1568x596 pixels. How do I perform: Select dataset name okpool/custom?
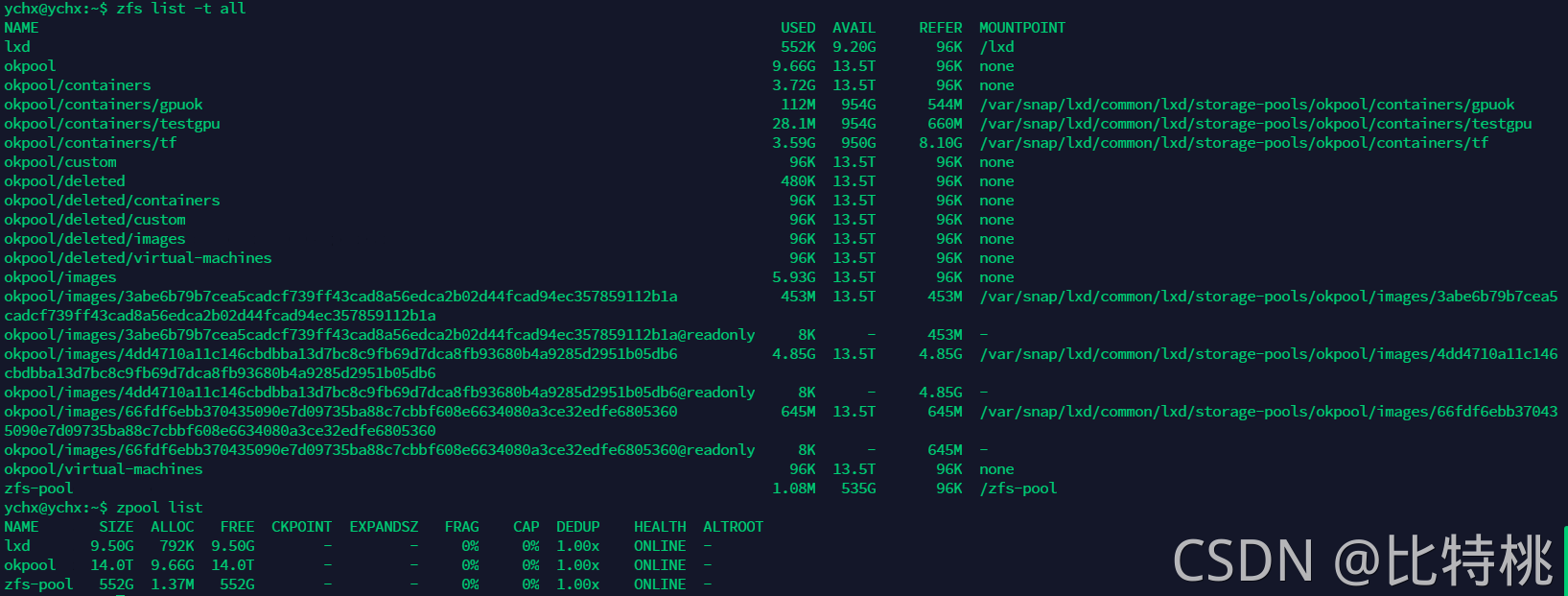pyautogui.click(x=60, y=162)
